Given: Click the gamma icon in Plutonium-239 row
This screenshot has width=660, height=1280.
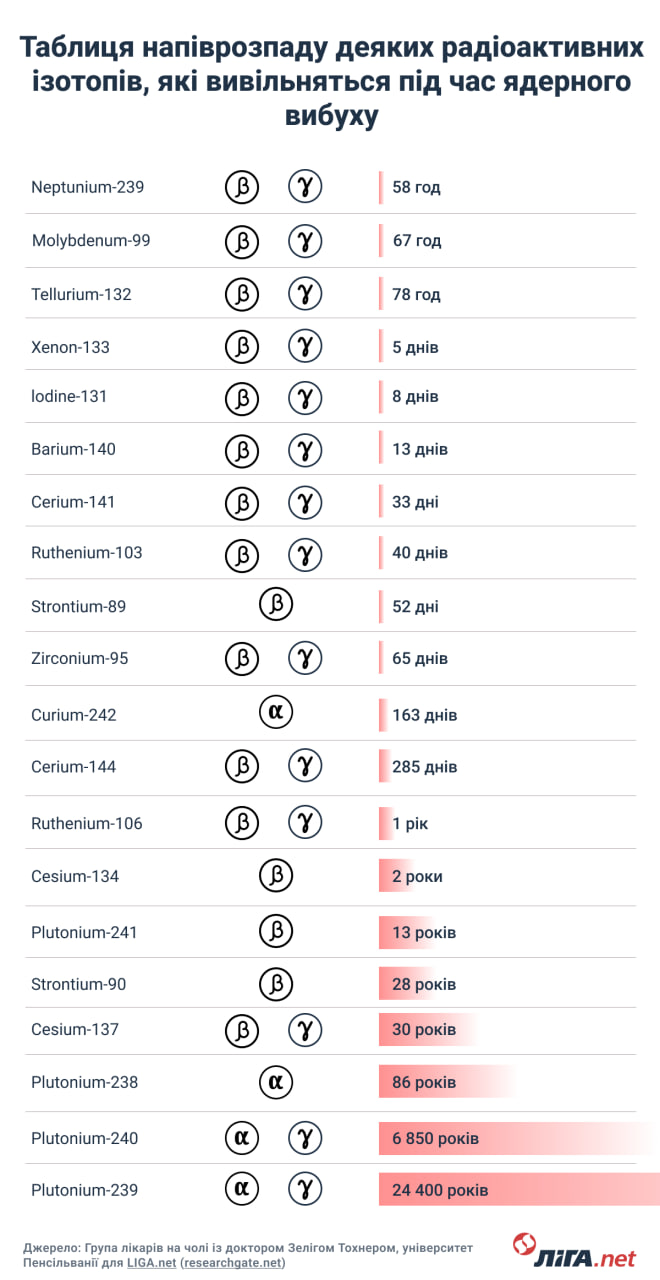Looking at the screenshot, I should click(306, 1190).
